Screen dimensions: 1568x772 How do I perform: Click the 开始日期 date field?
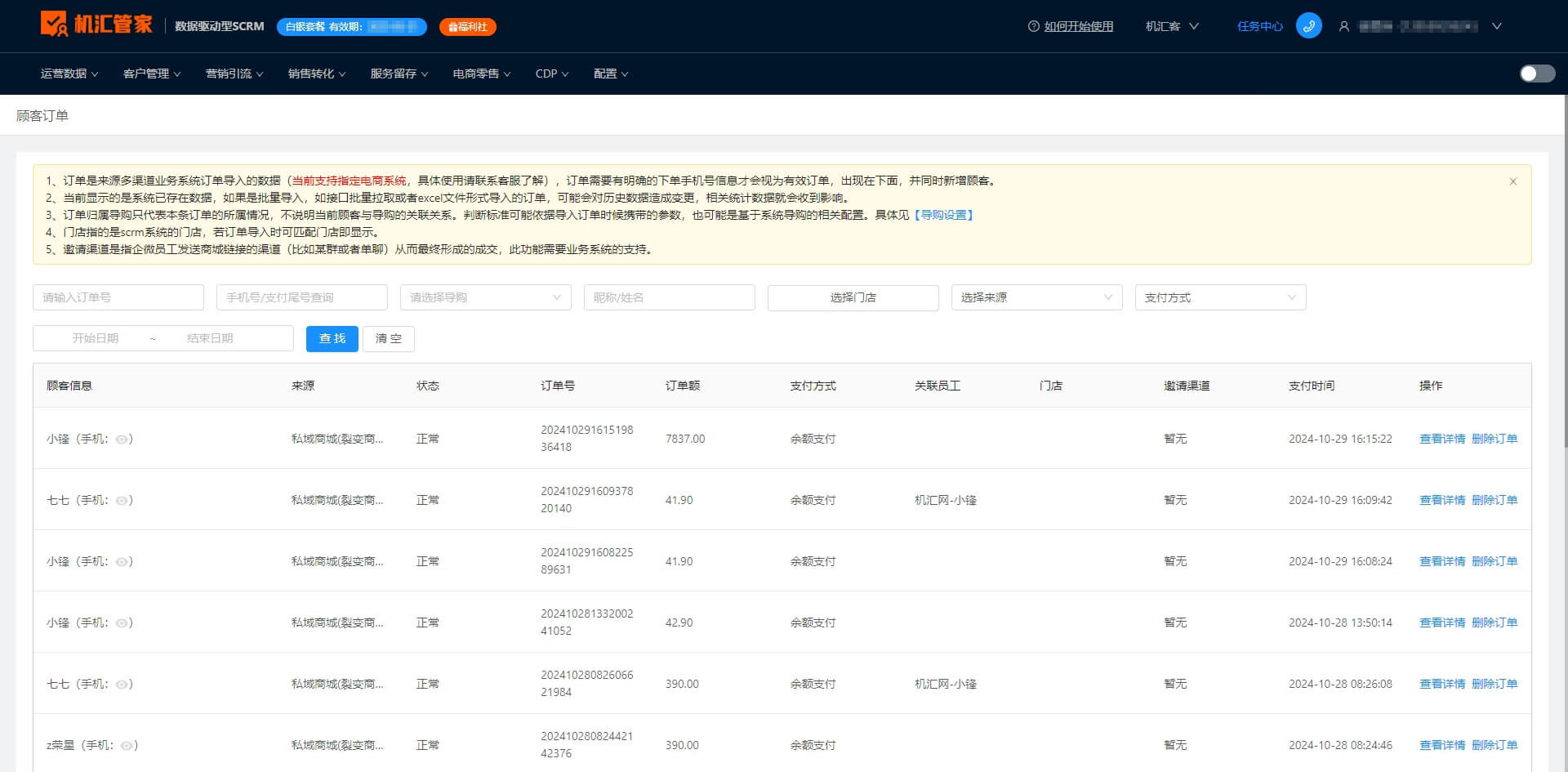95,338
